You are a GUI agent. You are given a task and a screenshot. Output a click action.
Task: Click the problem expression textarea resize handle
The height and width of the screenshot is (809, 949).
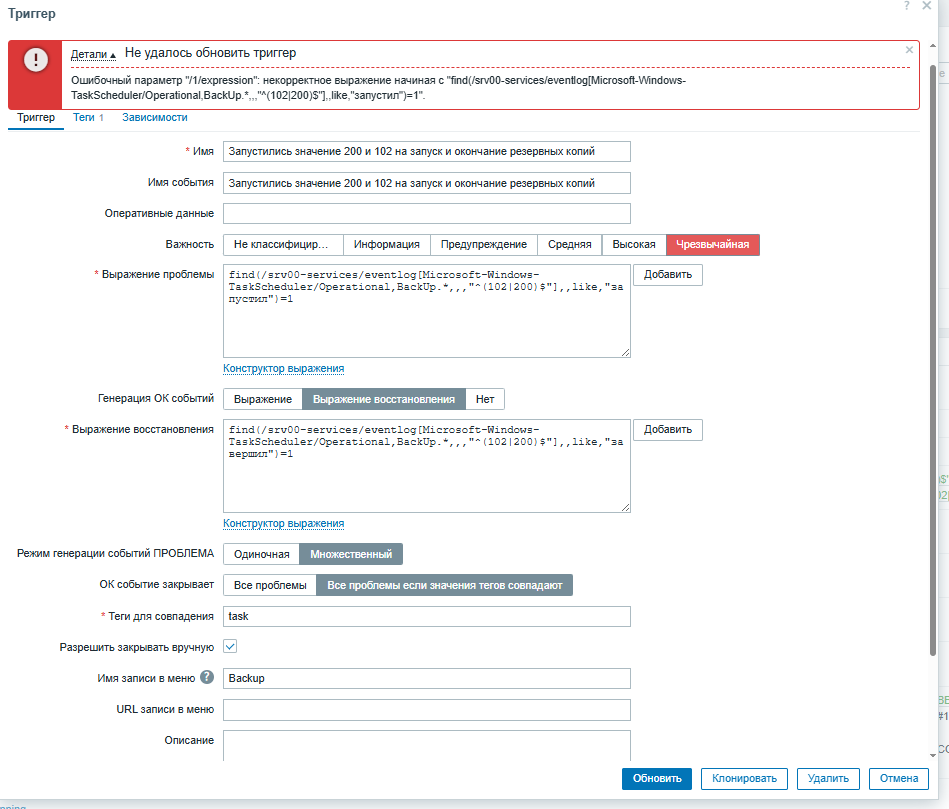coord(625,352)
